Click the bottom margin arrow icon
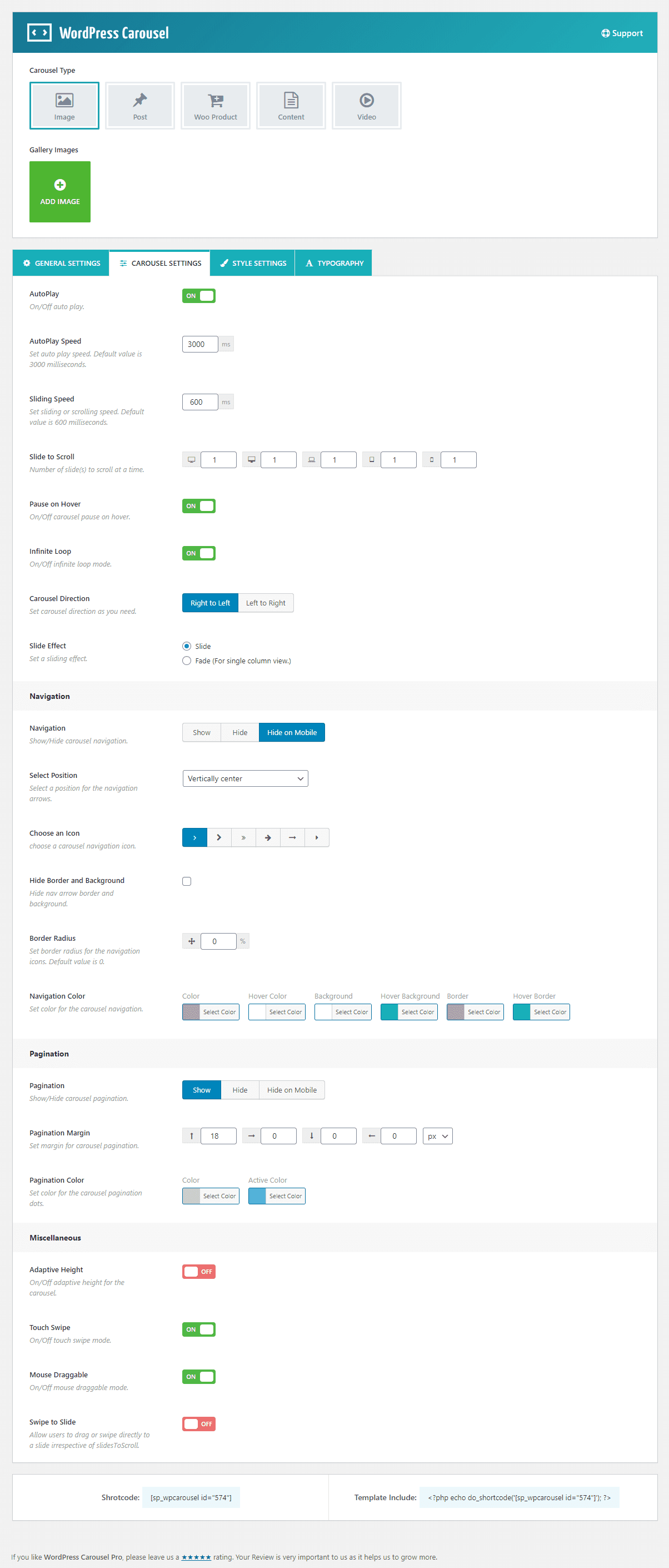 [311, 1136]
